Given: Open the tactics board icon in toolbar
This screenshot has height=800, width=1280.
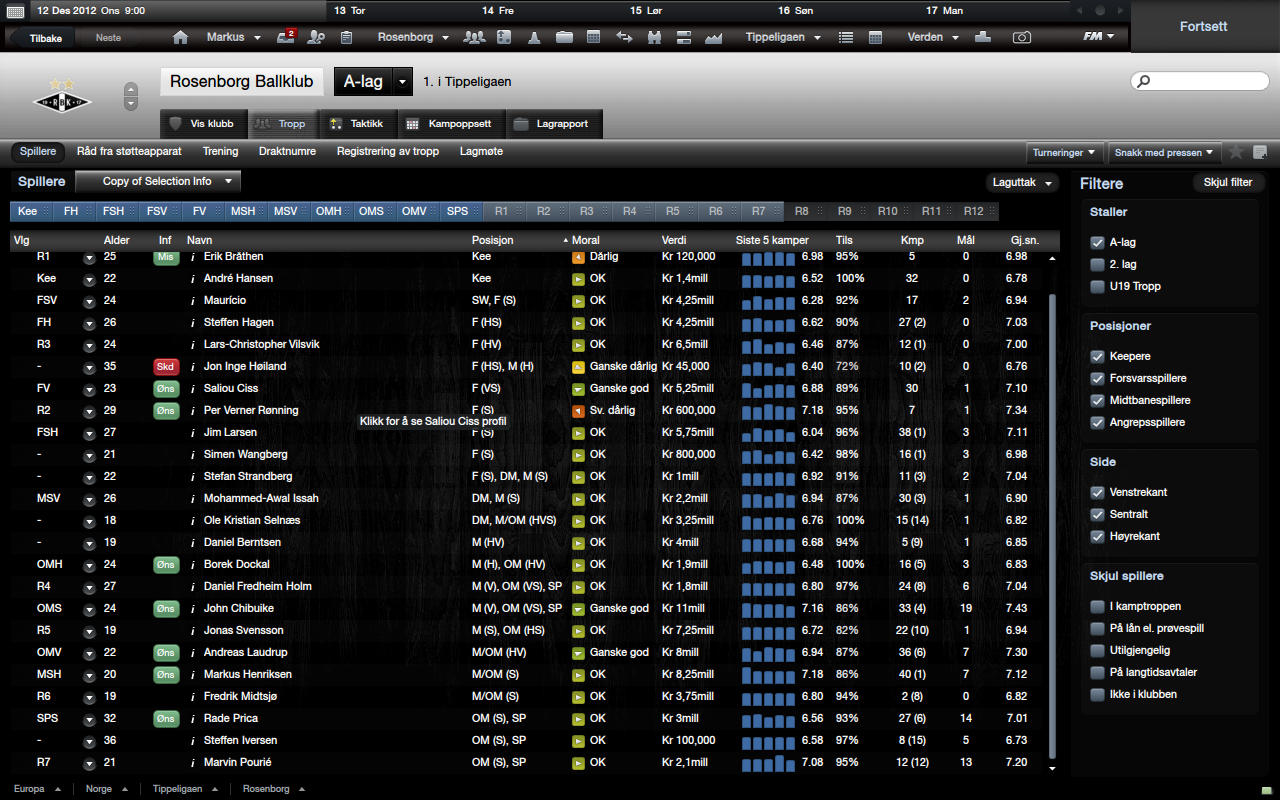Looking at the screenshot, I should (504, 37).
